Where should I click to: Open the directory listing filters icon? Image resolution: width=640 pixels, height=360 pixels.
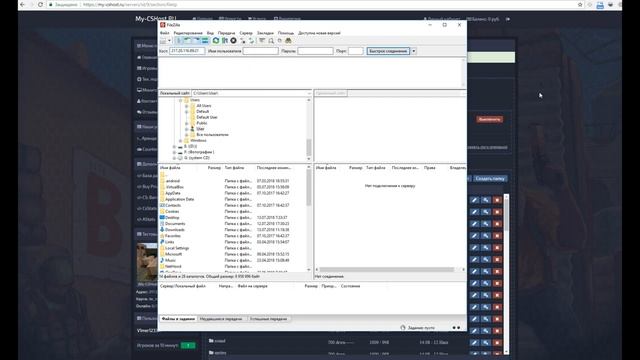(x=262, y=41)
